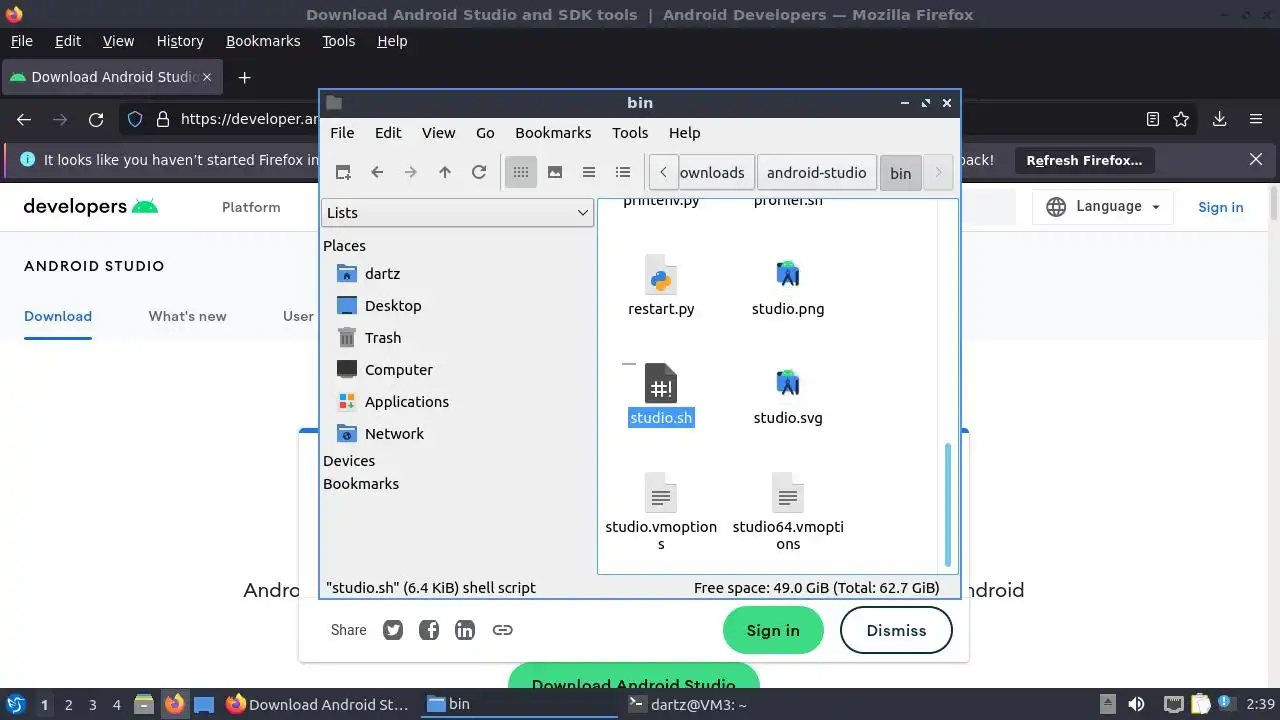Switch to icon view mode
The width and height of the screenshot is (1280, 720).
[521, 172]
